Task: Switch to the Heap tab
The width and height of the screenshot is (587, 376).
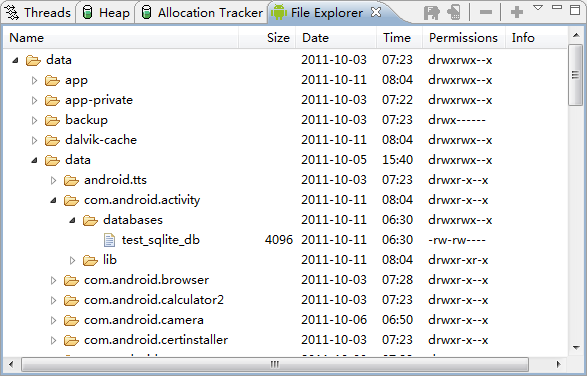Action: pos(106,12)
